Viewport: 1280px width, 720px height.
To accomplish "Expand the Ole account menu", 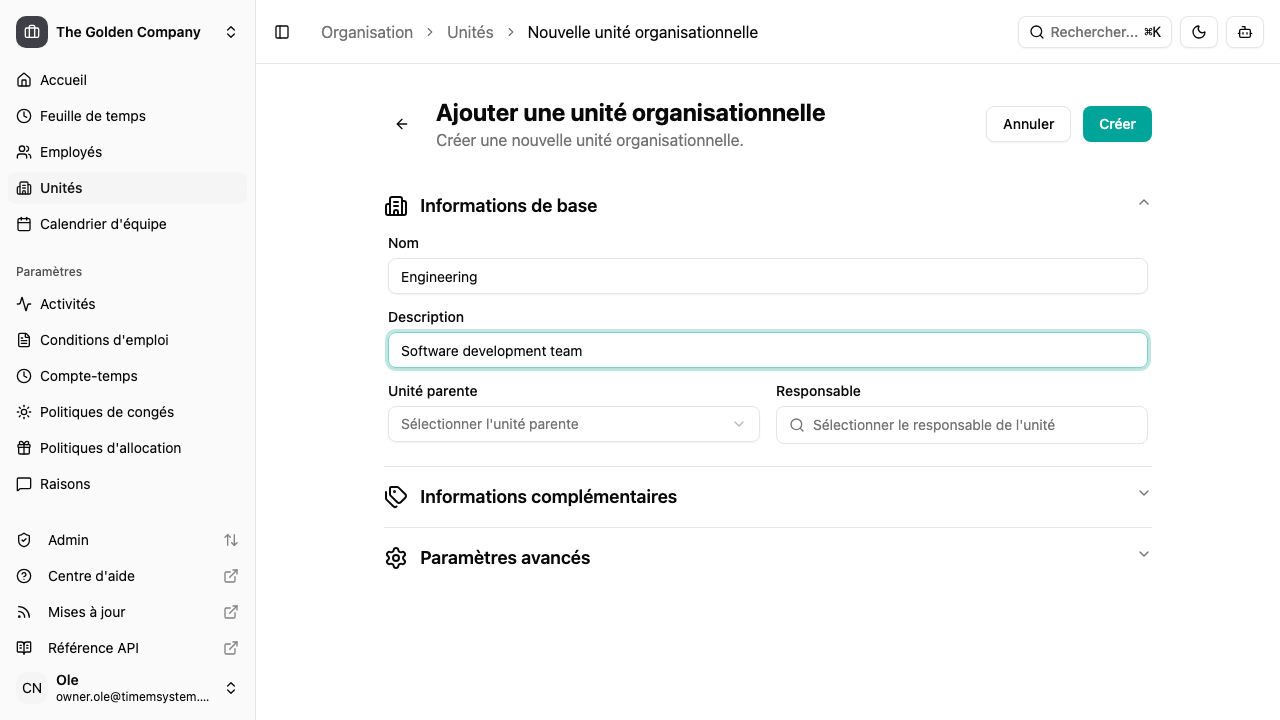I will (x=231, y=688).
